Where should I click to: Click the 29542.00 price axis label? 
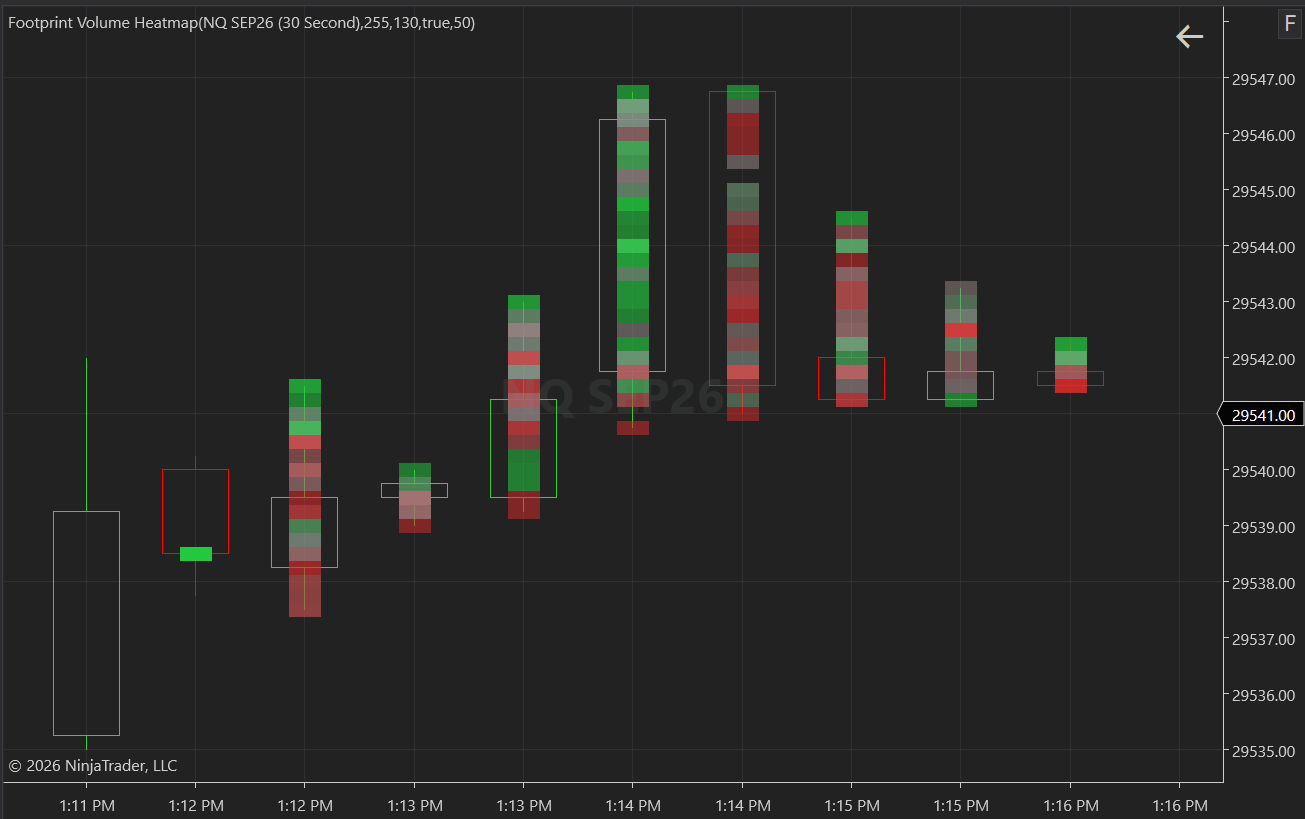tap(1264, 359)
